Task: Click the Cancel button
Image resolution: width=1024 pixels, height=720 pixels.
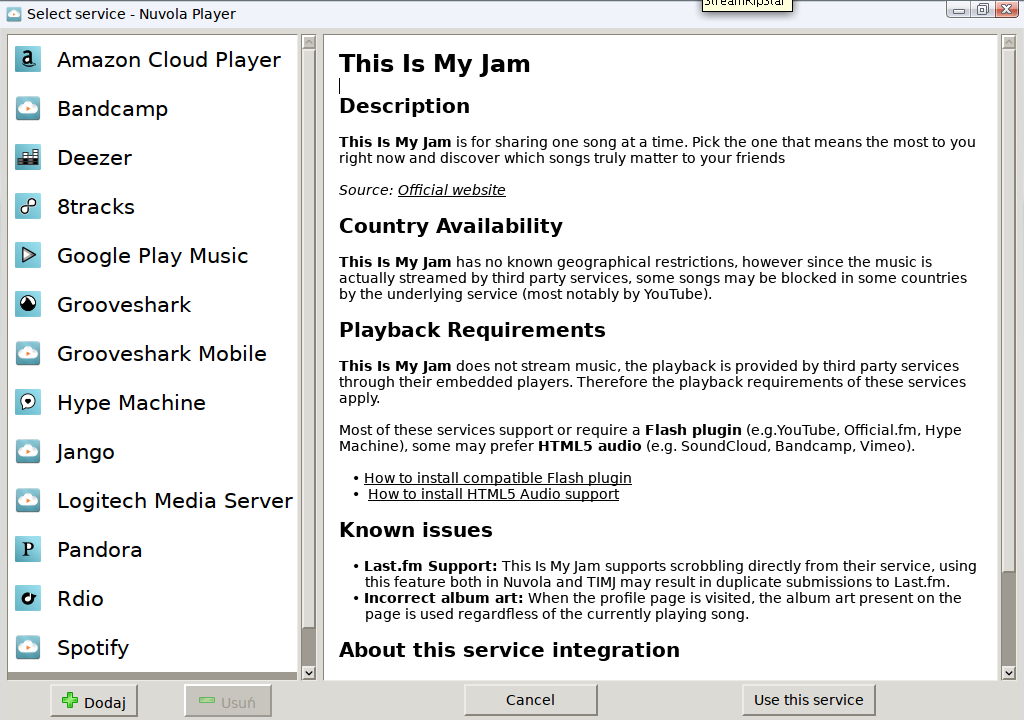Action: [x=530, y=700]
